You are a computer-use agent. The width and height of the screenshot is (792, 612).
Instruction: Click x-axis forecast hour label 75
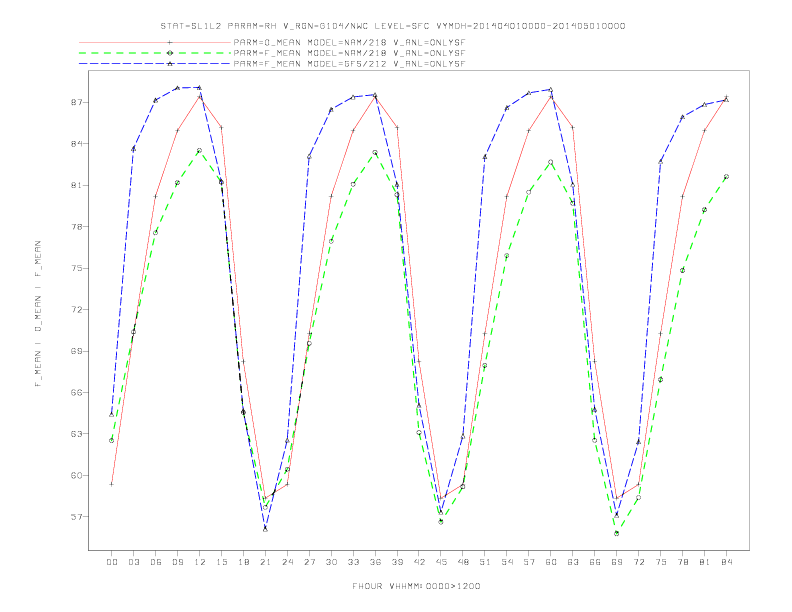pos(661,562)
